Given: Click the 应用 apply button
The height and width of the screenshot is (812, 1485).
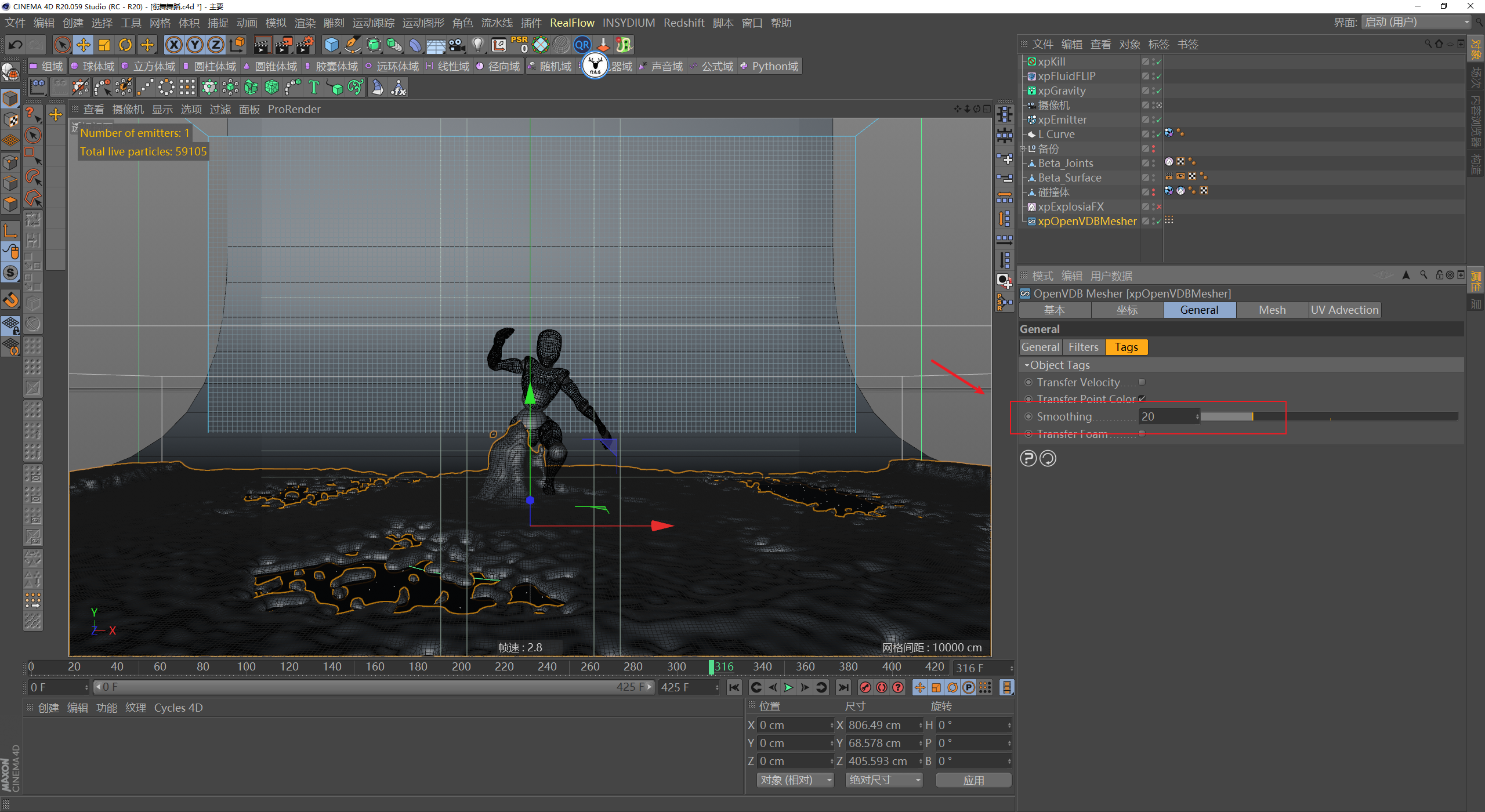Looking at the screenshot, I should click(973, 780).
